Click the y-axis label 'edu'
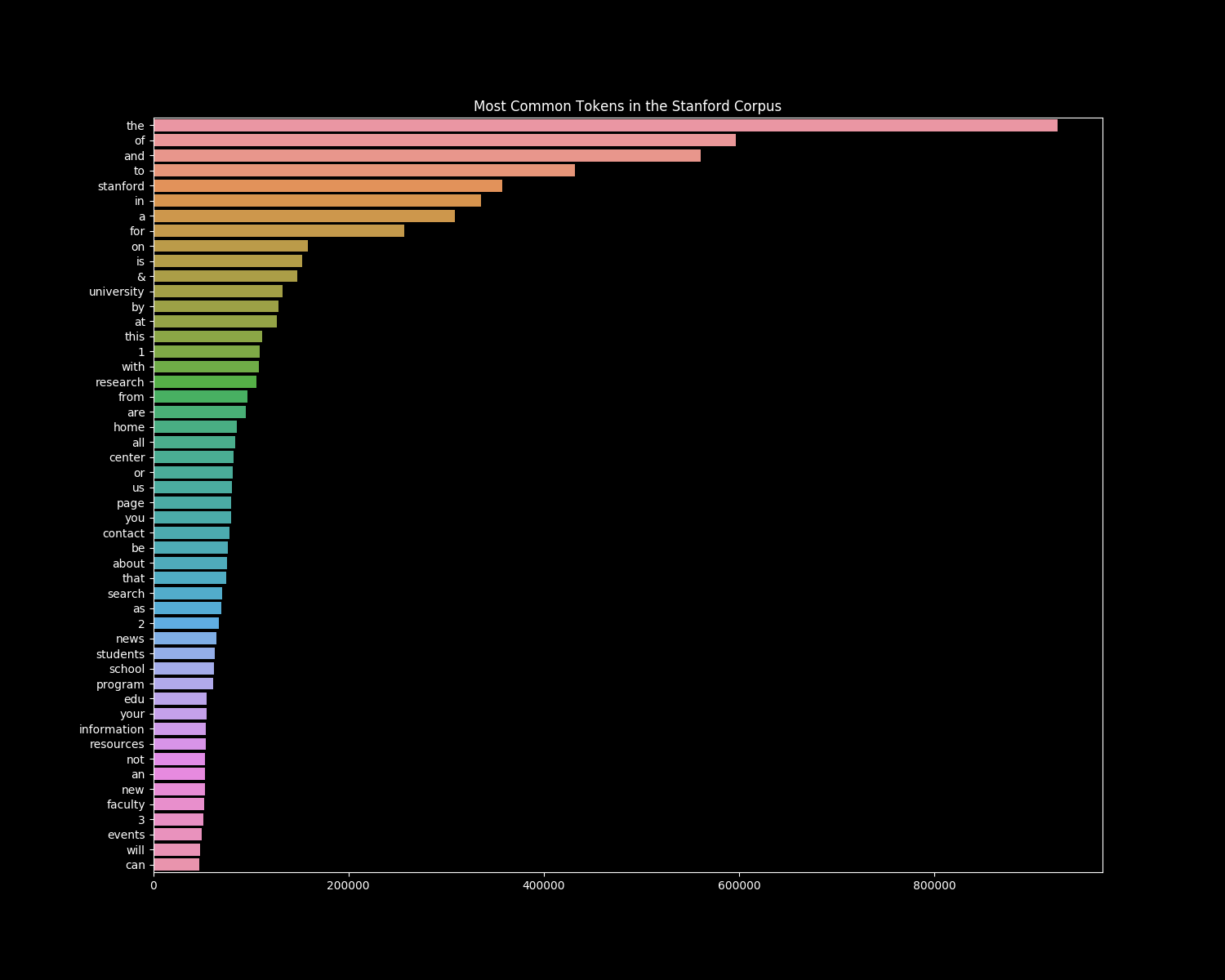 [x=134, y=699]
